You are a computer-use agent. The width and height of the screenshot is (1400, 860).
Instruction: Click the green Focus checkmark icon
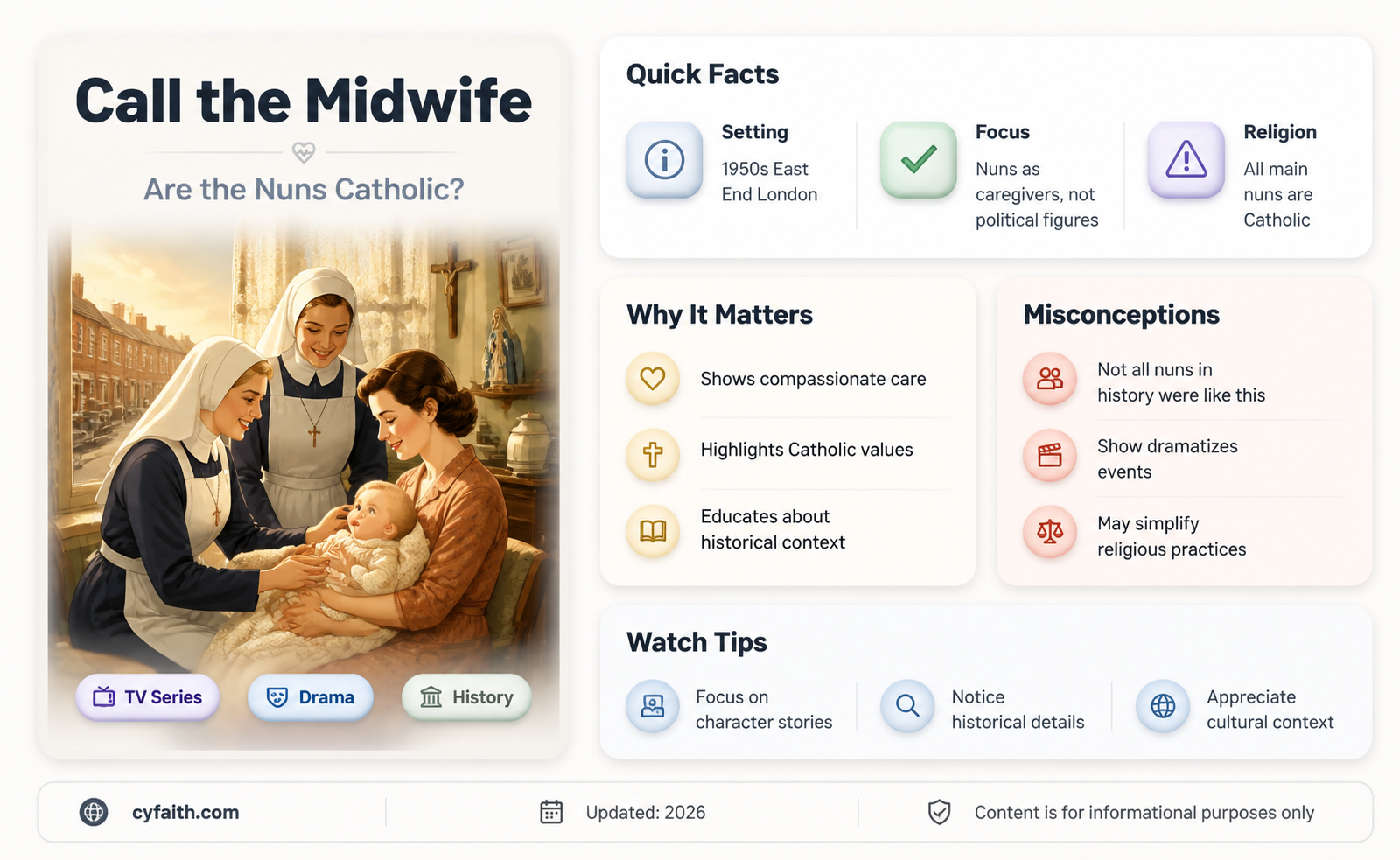[919, 160]
